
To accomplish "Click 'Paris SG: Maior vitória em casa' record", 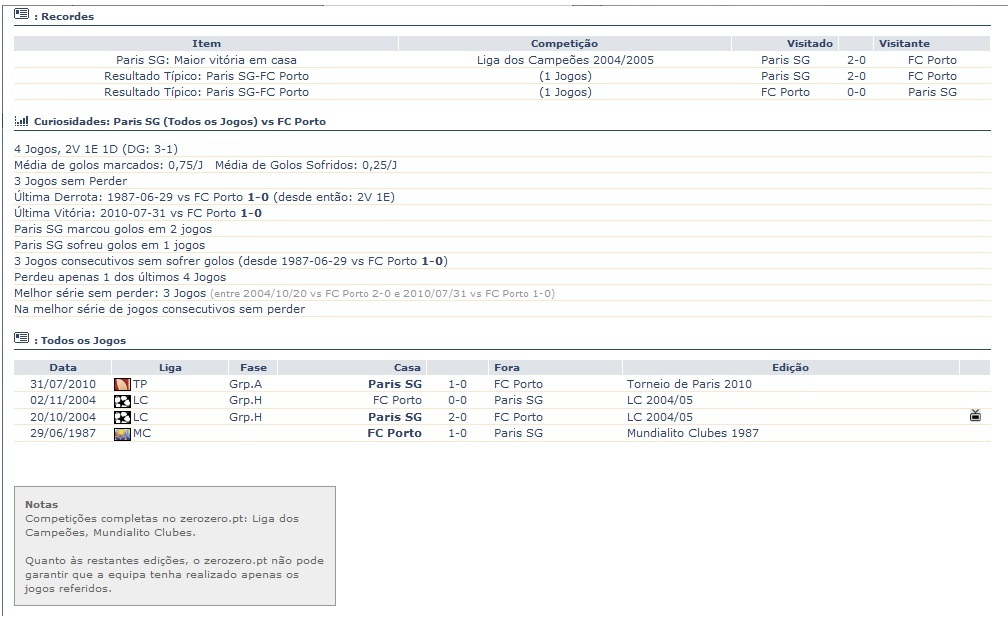I will 206,60.
